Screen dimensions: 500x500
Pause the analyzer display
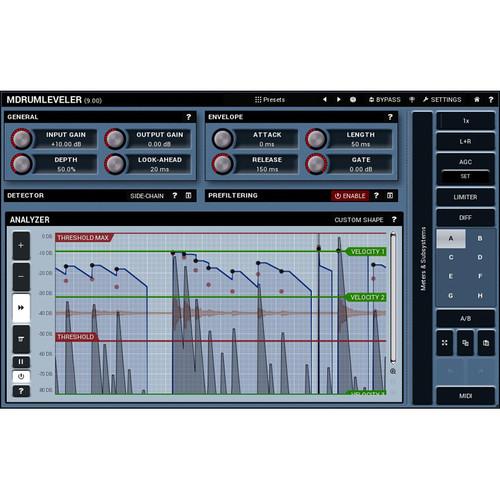coord(21,362)
